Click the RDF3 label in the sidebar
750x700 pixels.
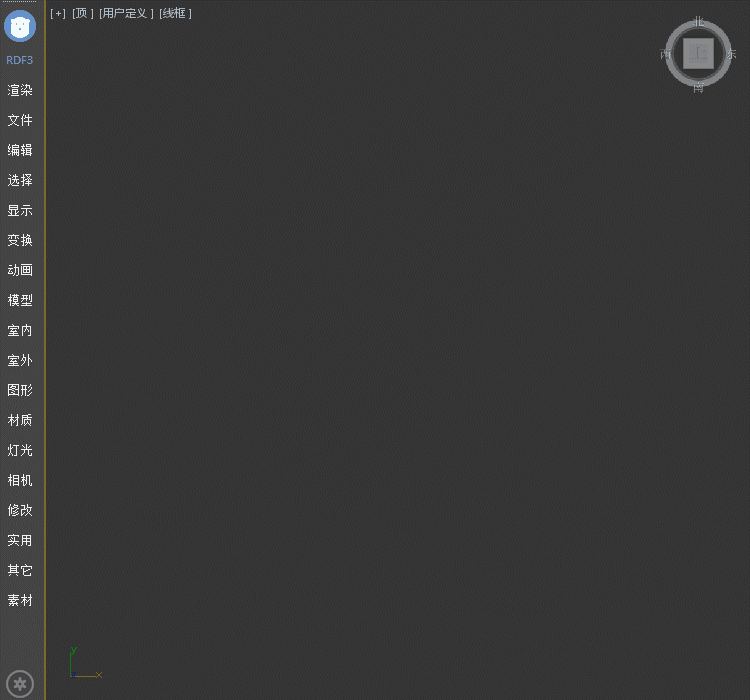pos(20,60)
